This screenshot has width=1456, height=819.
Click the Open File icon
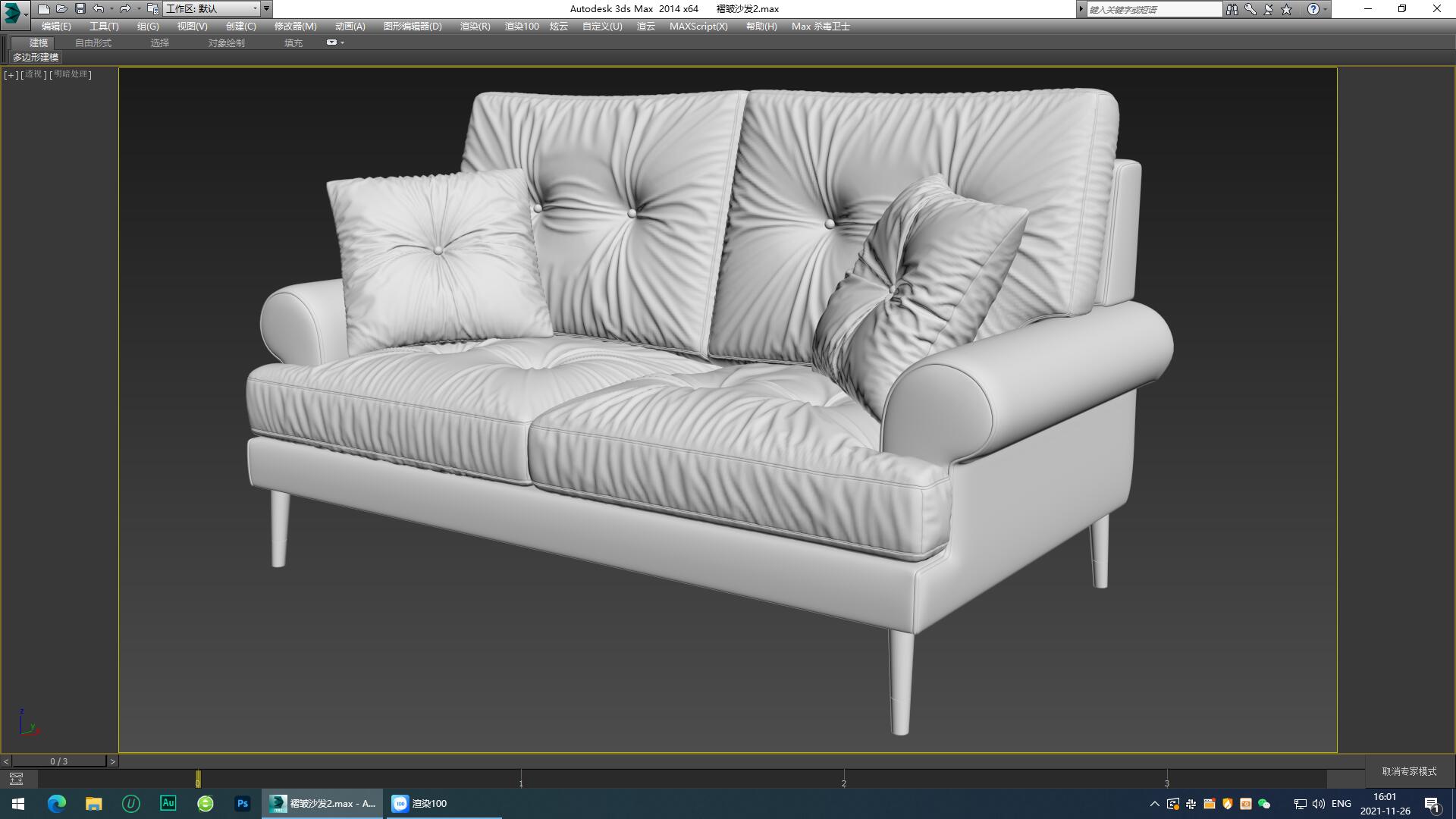(62, 9)
